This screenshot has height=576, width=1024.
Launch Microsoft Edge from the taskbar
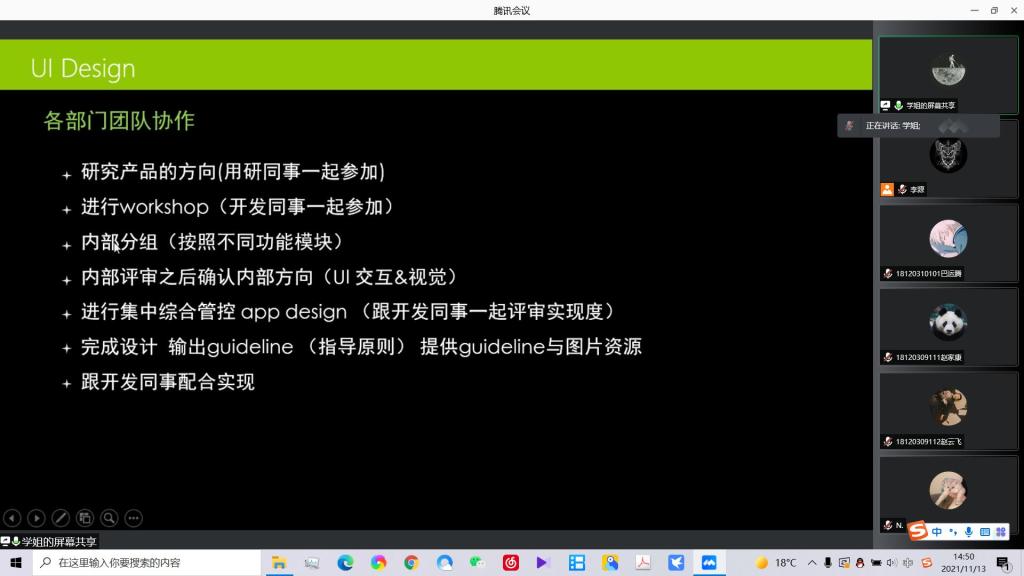345,563
